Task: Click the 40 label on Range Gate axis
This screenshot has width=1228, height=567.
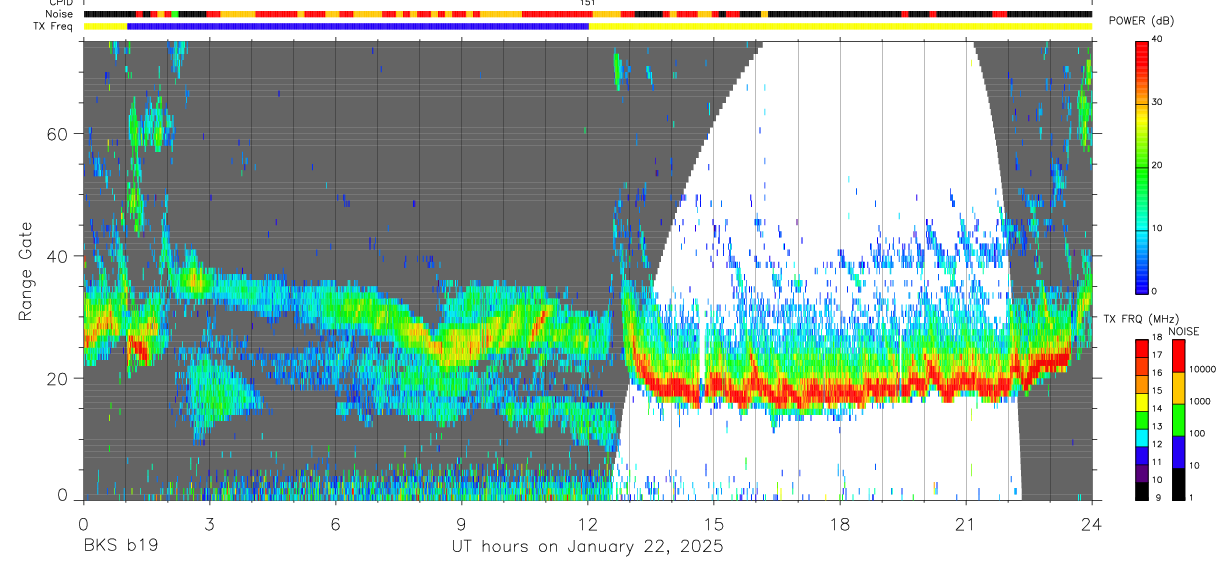Action: [x=59, y=256]
